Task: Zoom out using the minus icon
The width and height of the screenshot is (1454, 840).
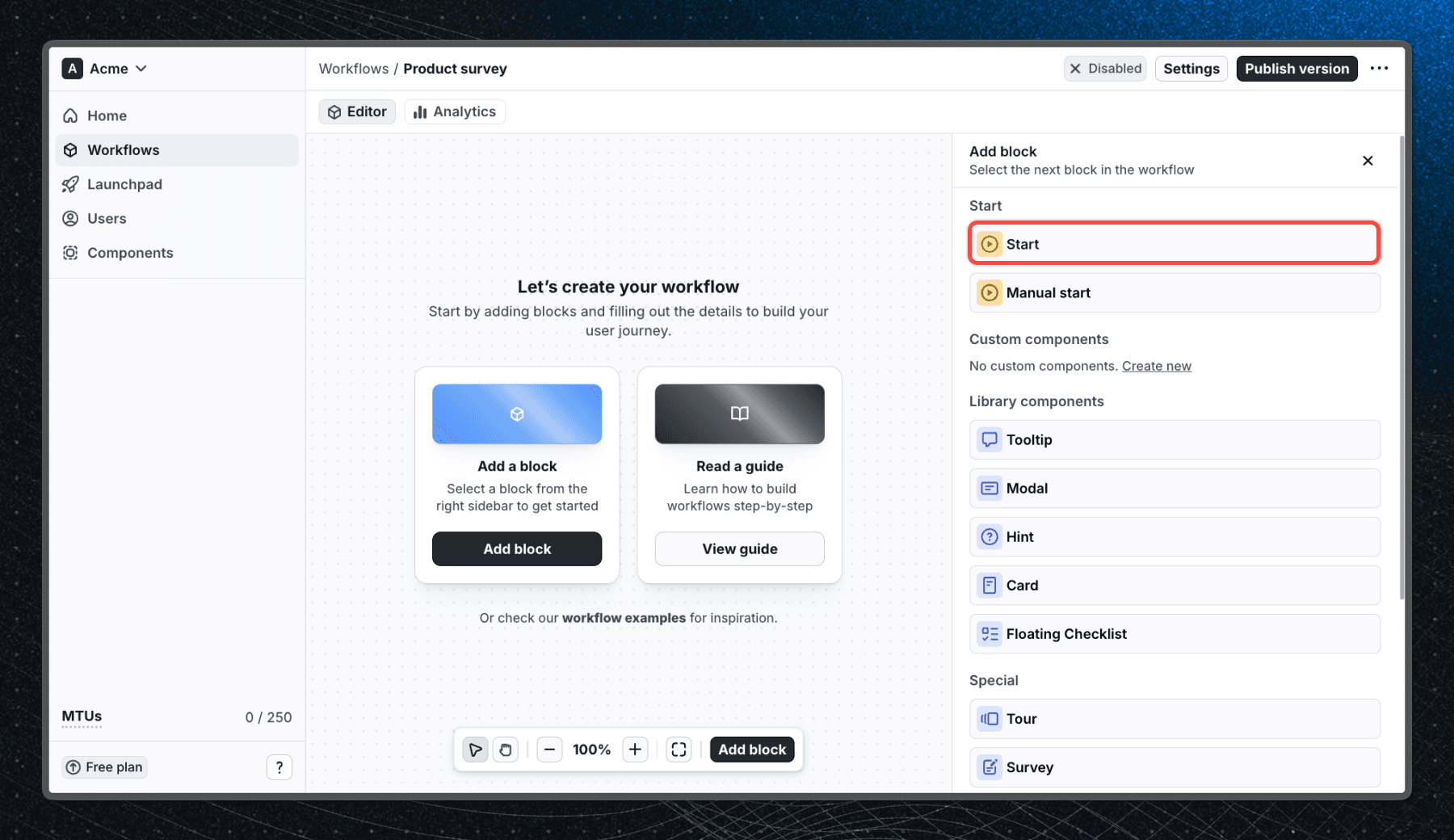Action: pyautogui.click(x=550, y=749)
